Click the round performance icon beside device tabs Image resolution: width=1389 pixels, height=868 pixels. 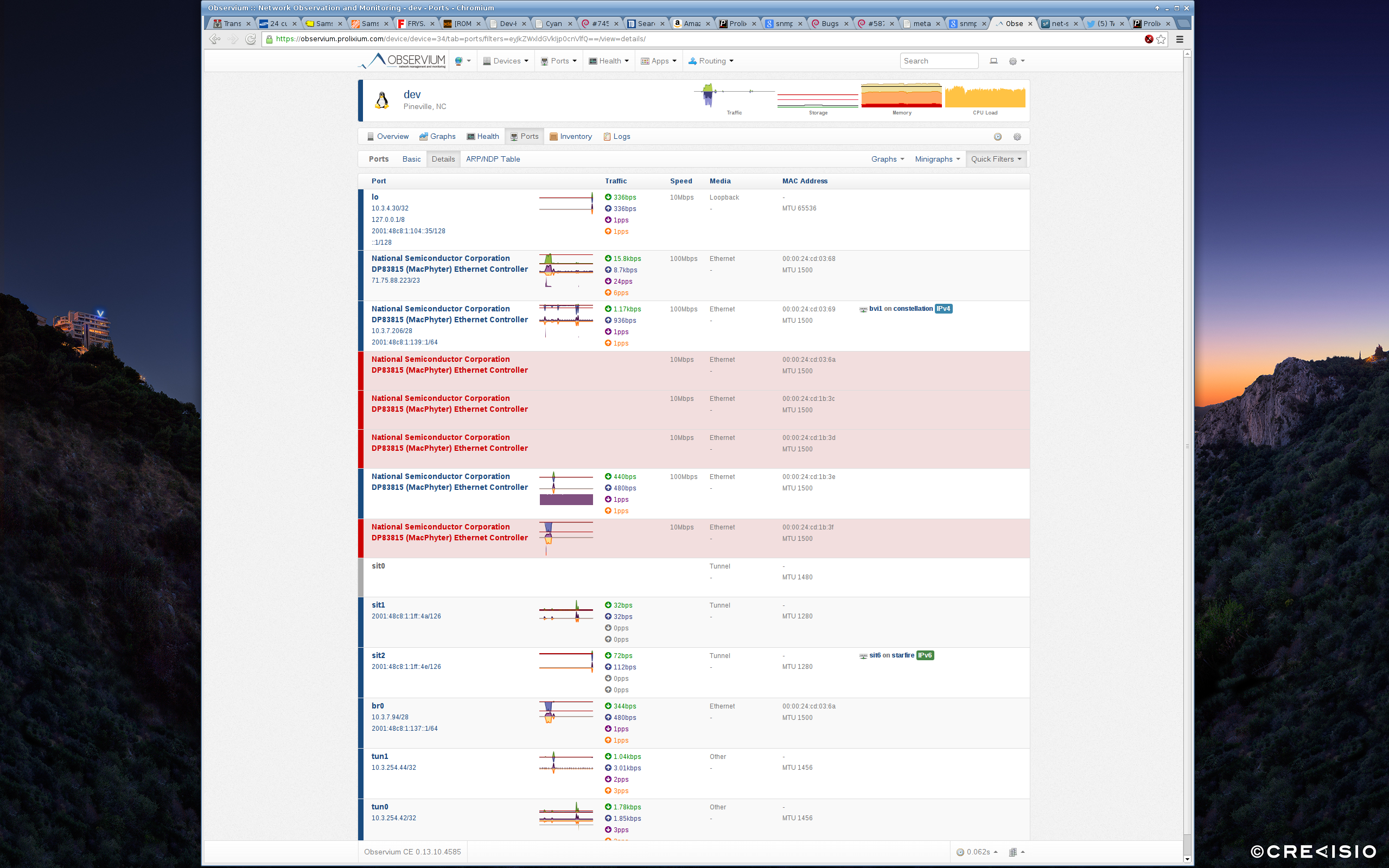998,137
